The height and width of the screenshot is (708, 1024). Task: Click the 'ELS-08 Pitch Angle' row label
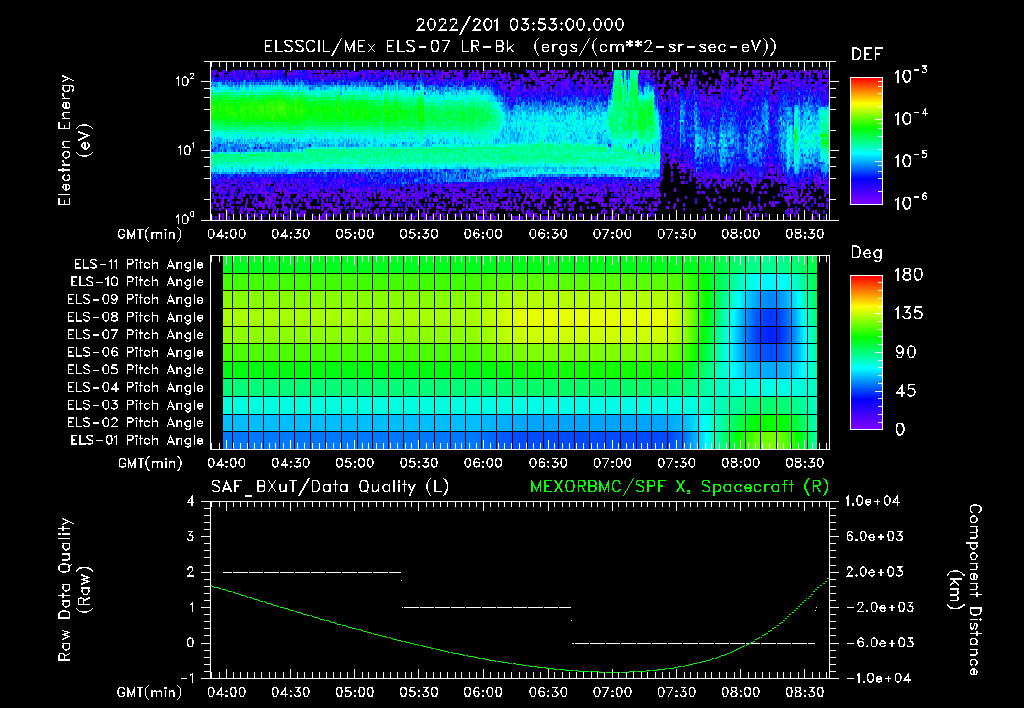click(x=135, y=317)
